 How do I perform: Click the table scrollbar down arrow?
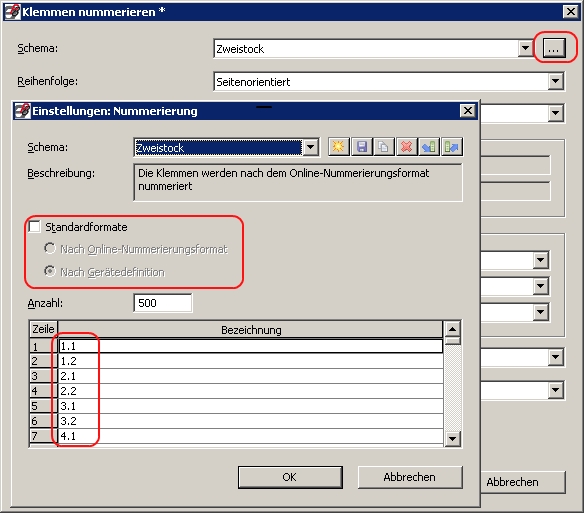pyautogui.click(x=453, y=438)
